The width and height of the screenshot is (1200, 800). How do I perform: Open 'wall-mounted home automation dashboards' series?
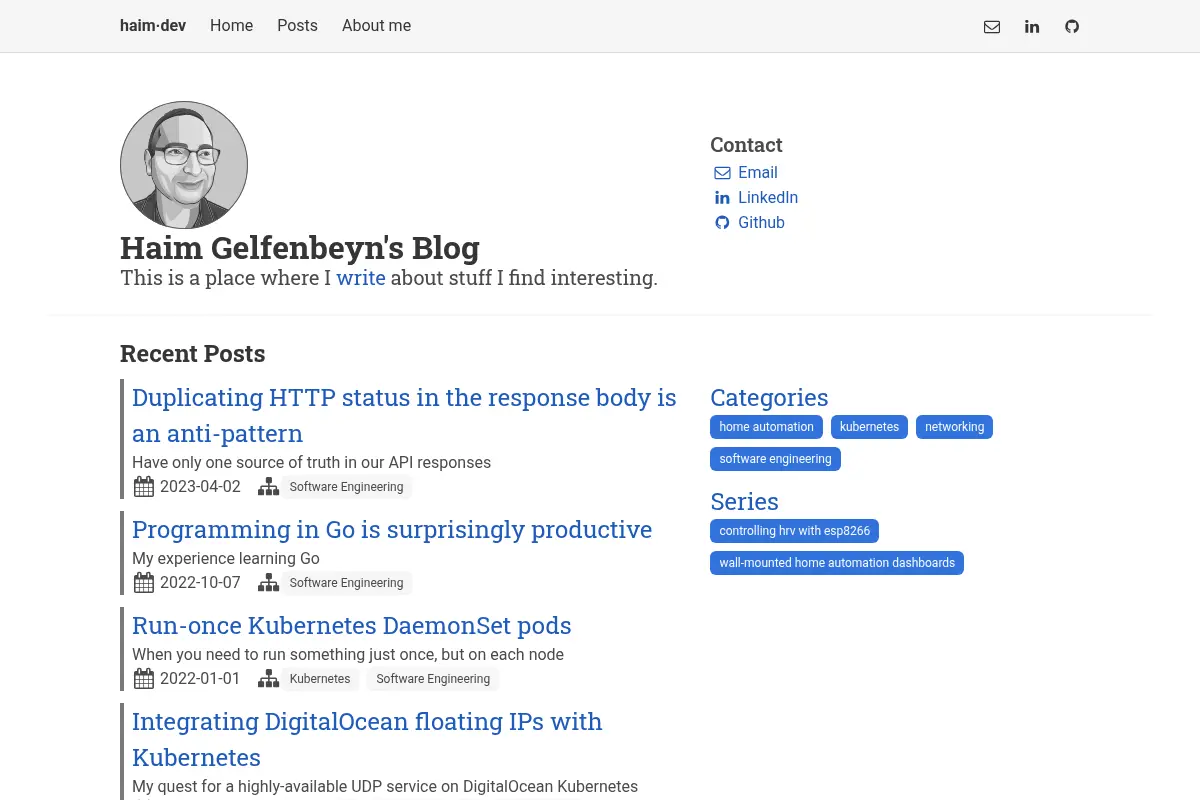pos(837,563)
